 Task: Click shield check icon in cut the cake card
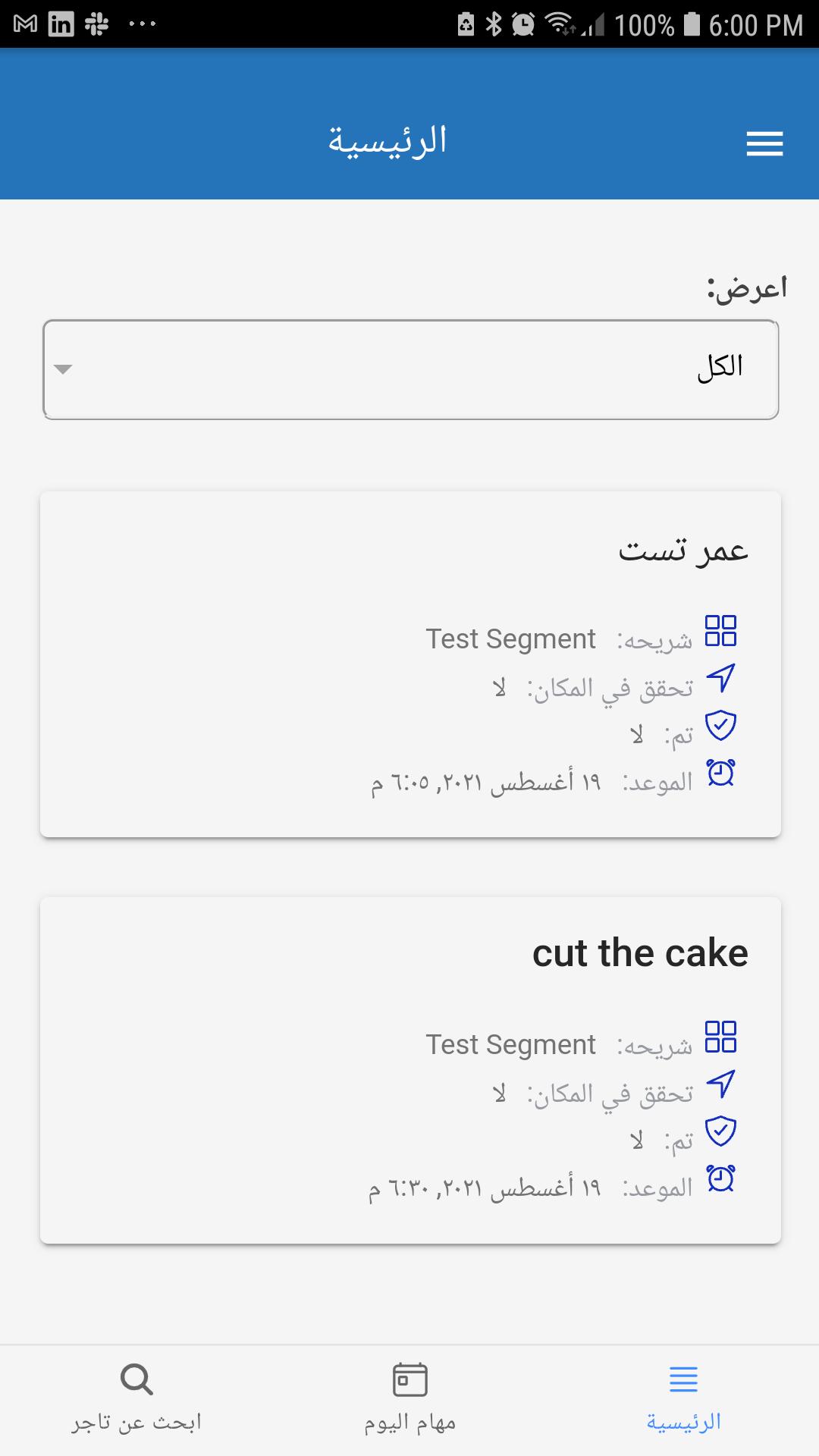click(720, 1131)
